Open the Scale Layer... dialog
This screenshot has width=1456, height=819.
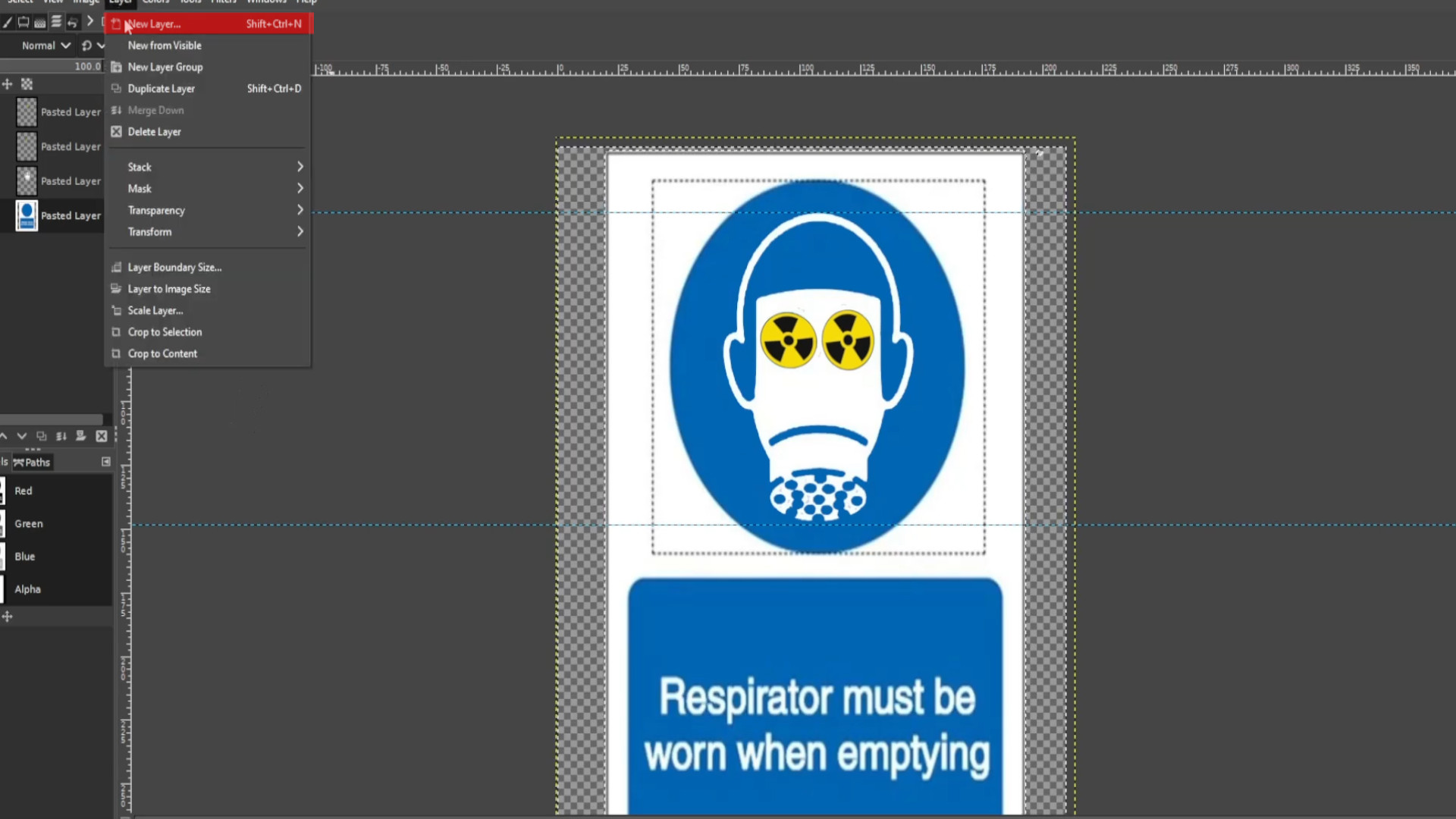click(x=209, y=310)
